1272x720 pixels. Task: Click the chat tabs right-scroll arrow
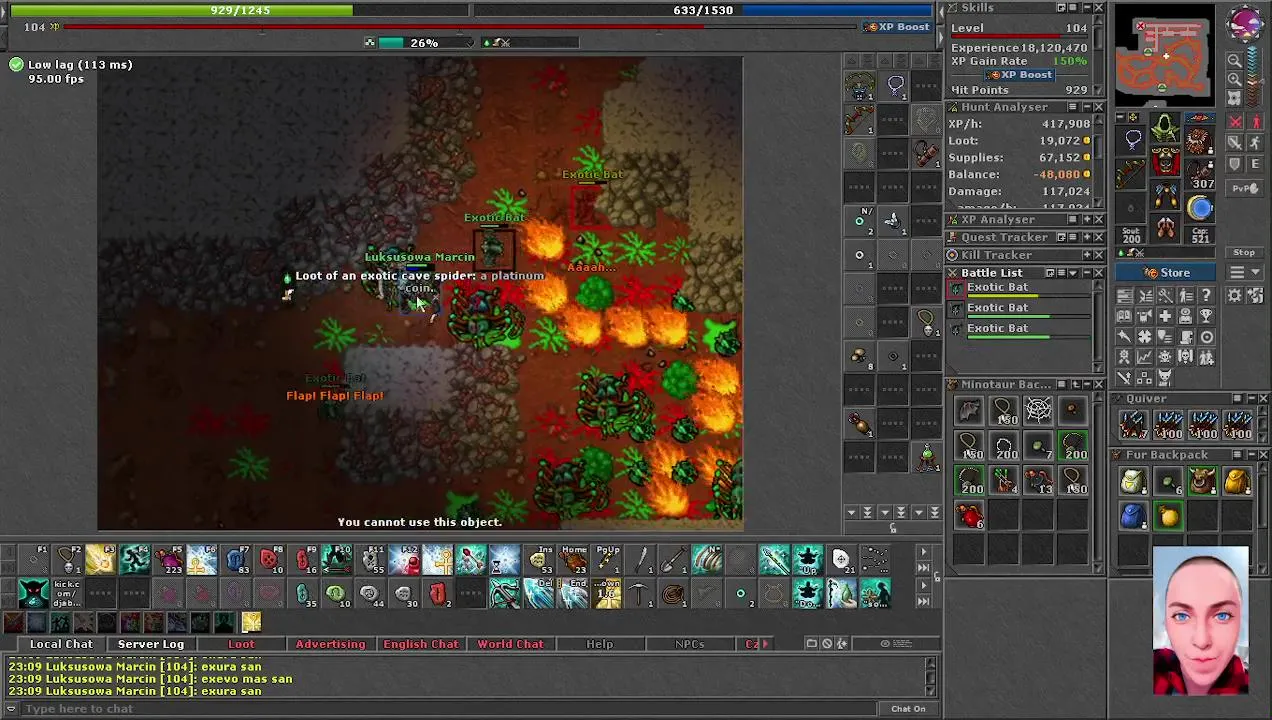coord(766,644)
